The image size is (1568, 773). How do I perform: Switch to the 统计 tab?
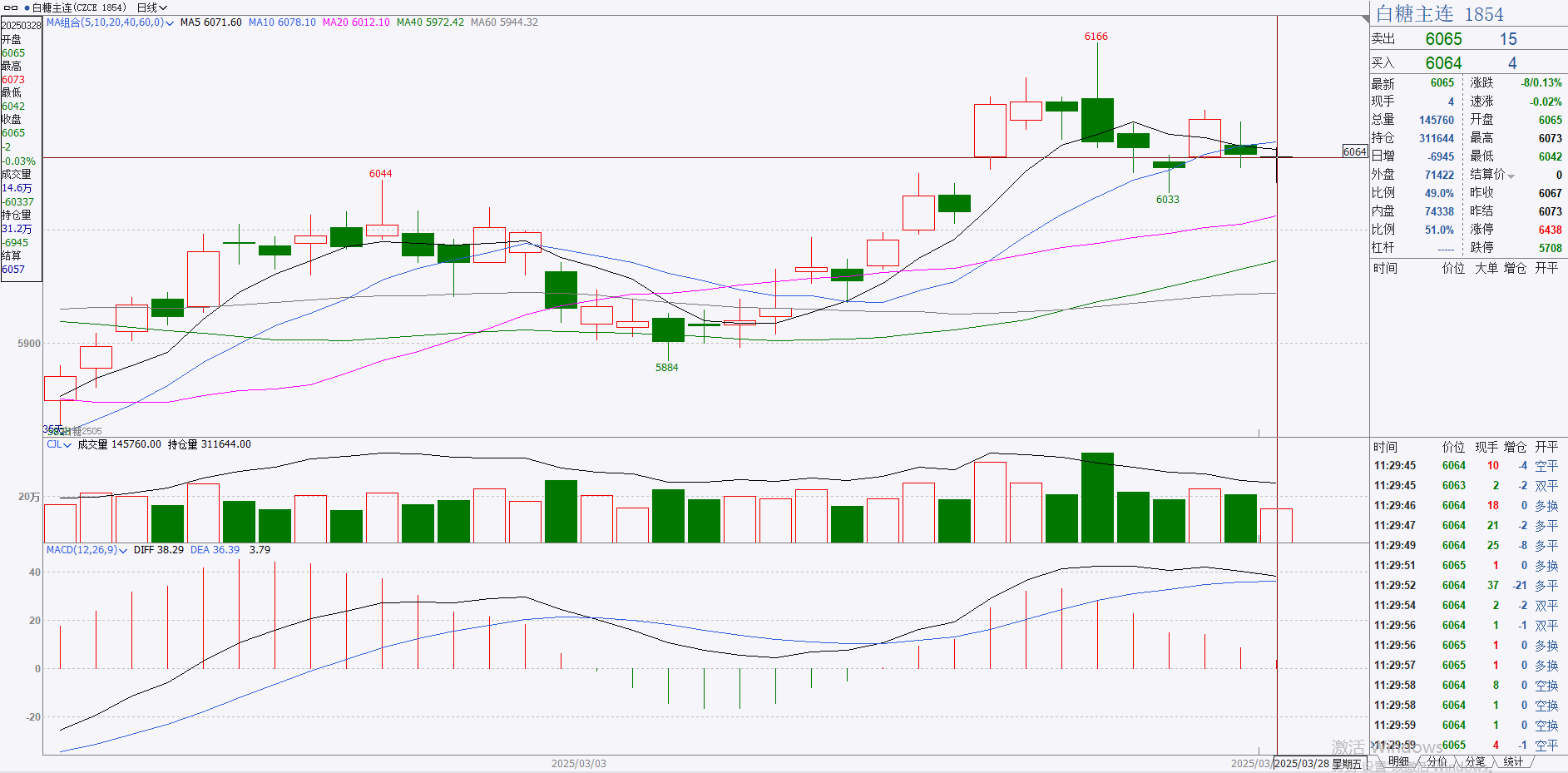pyautogui.click(x=1513, y=761)
